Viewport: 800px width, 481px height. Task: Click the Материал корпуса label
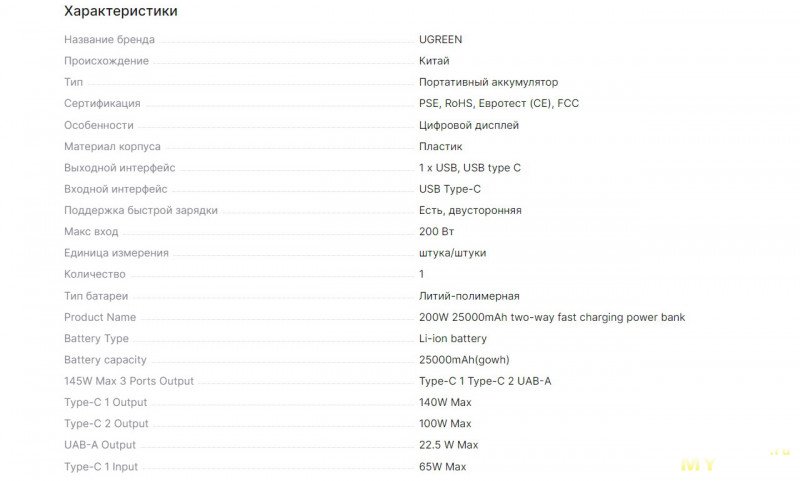[x=112, y=146]
